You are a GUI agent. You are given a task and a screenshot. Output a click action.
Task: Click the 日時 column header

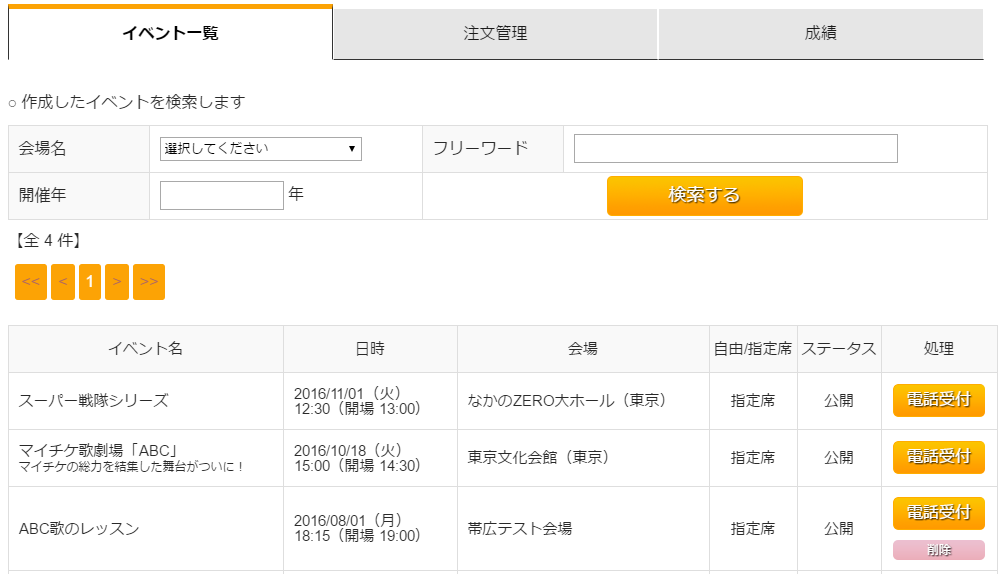click(369, 349)
